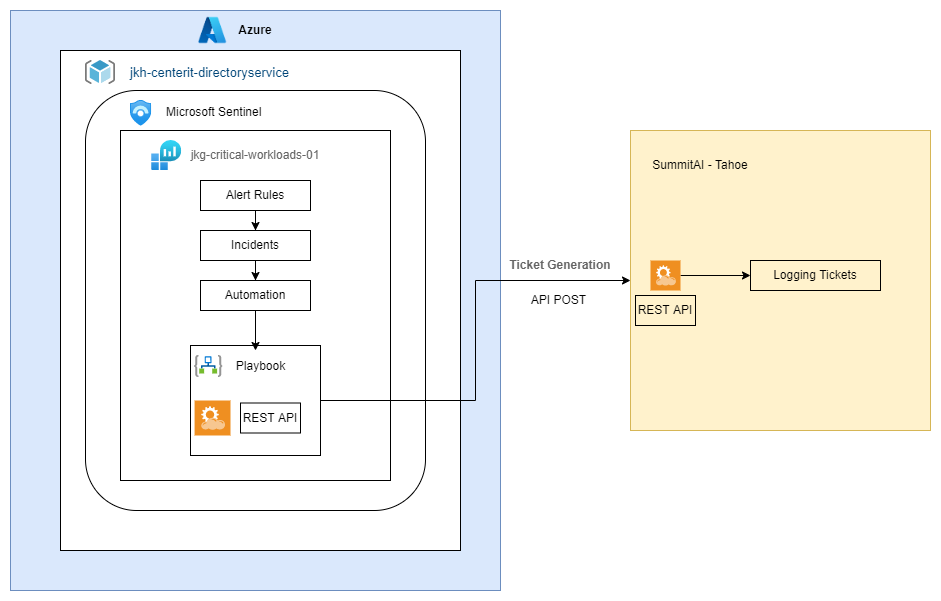Screen dimensions: 941x601
Task: Select the jkg-critical-workloads-01 label
Action: coord(254,155)
